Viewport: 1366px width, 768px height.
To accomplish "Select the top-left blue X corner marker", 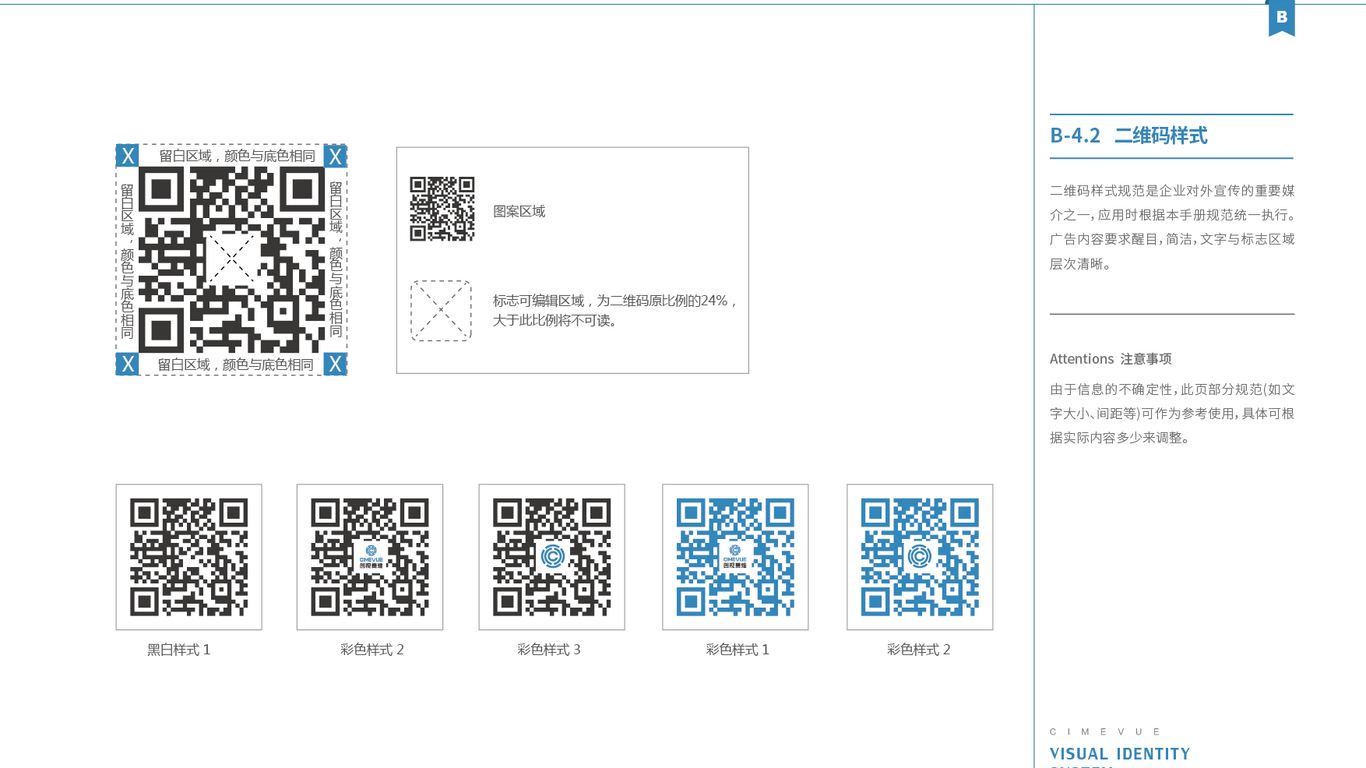I will click(127, 155).
